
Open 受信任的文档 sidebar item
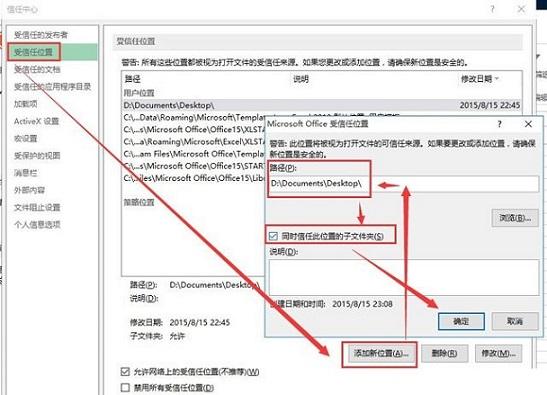(37, 69)
